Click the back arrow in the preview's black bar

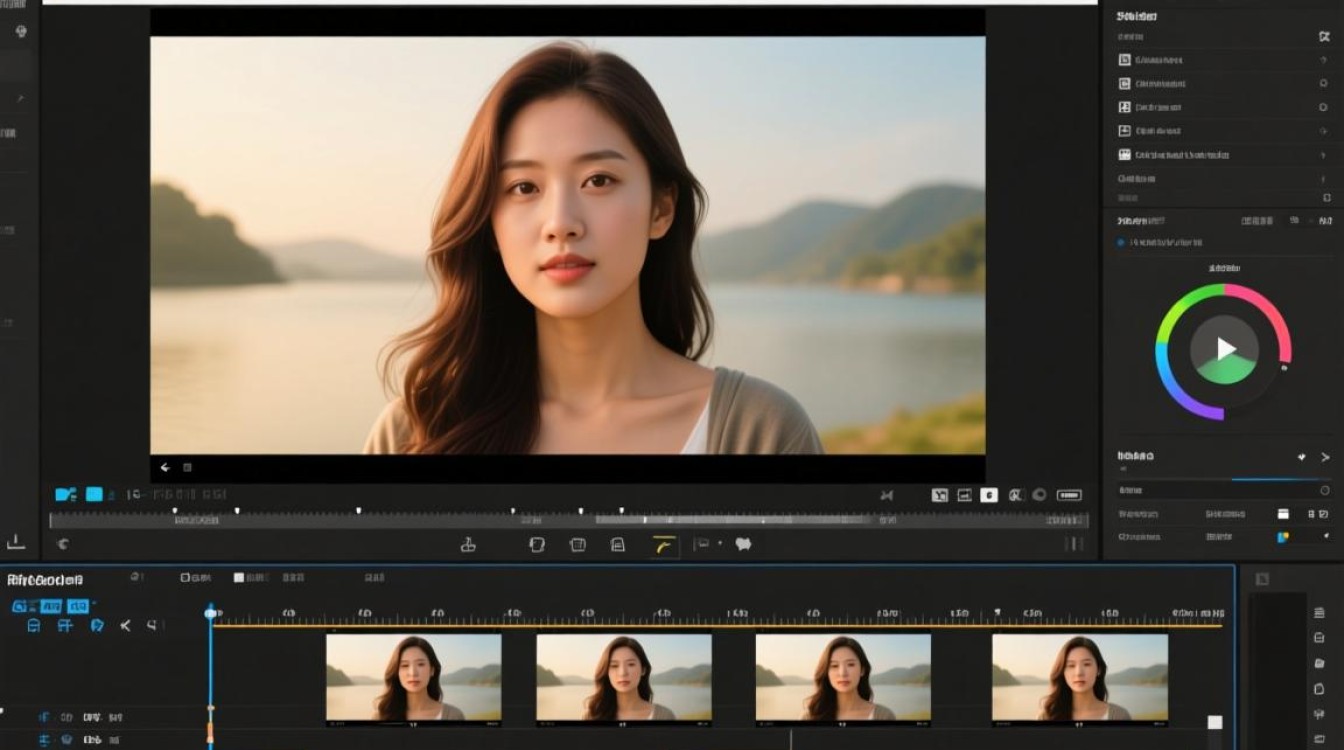(x=165, y=467)
